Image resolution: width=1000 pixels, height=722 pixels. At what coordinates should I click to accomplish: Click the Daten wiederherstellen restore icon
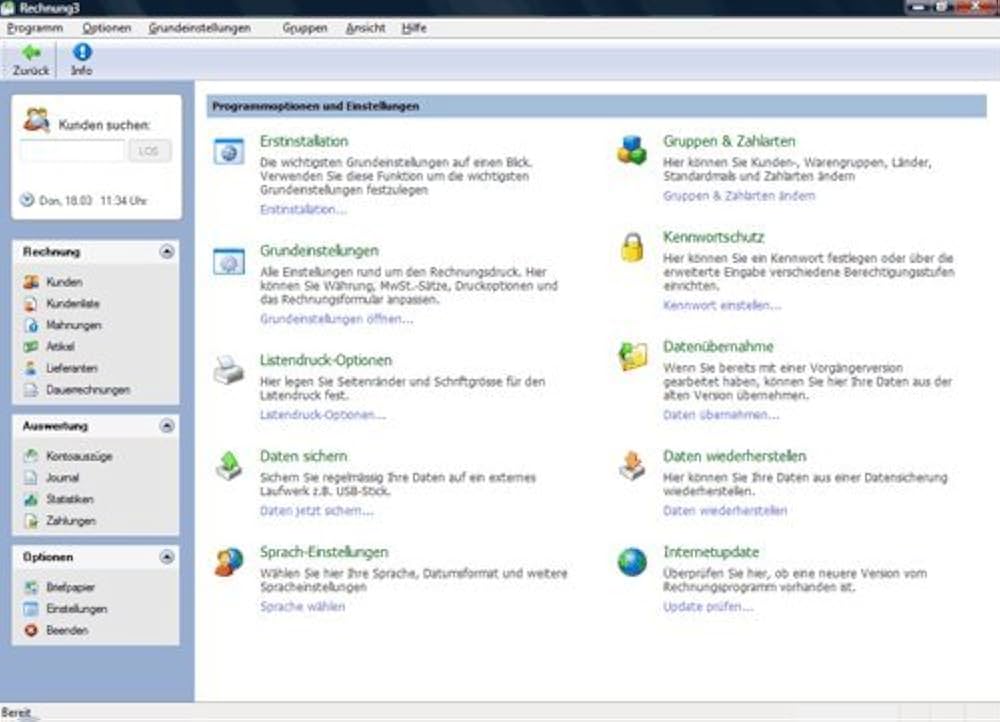point(632,465)
